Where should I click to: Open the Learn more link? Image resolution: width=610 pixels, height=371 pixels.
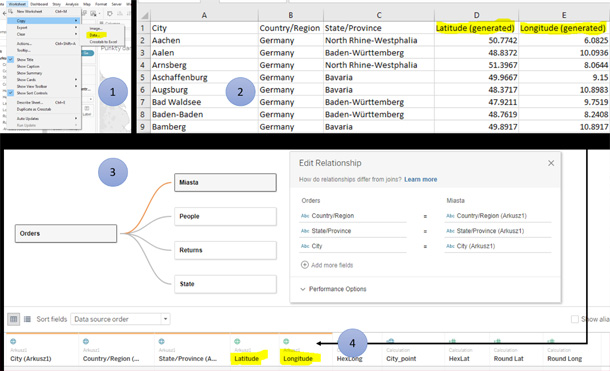(421, 179)
